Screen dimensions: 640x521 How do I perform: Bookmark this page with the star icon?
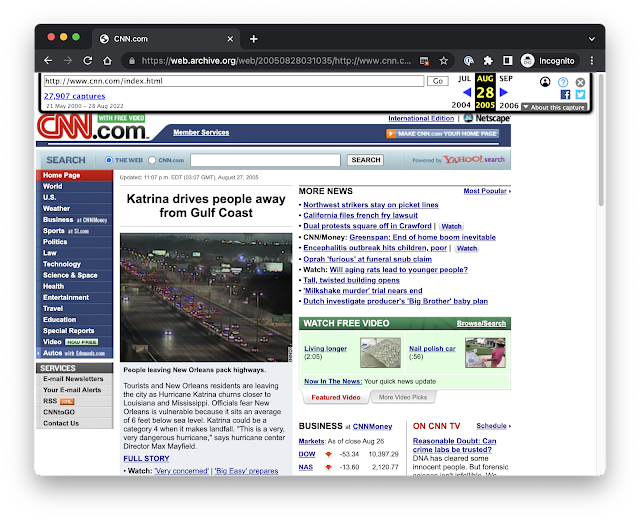click(444, 61)
